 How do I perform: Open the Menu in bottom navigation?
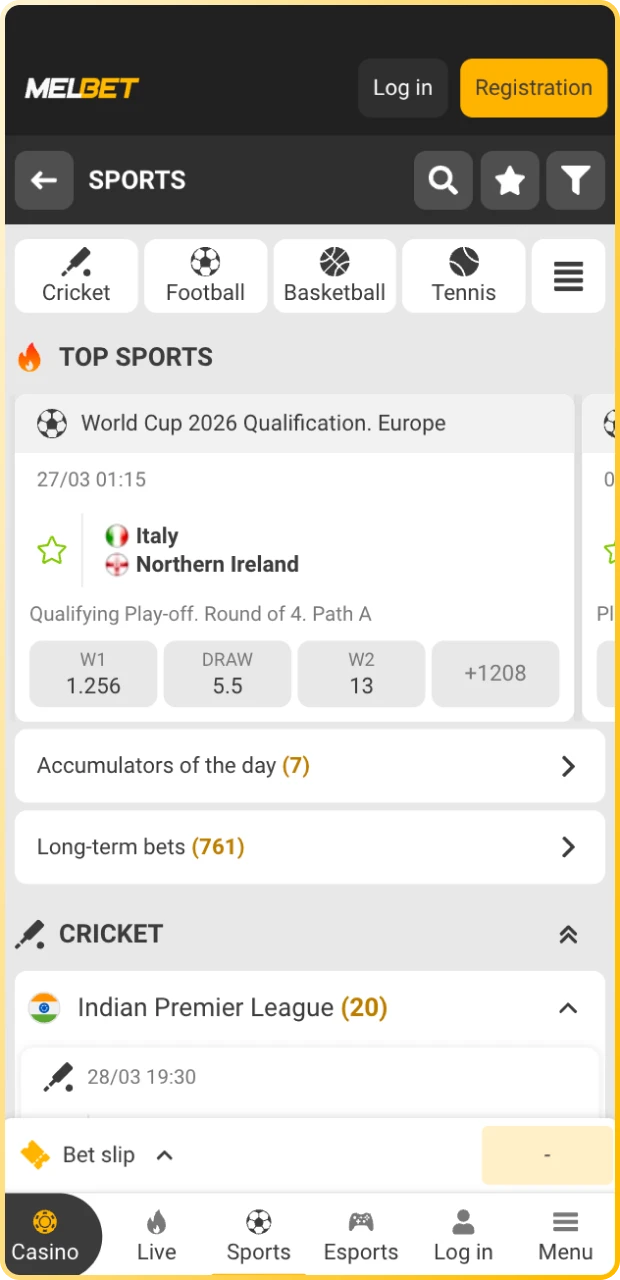pos(565,1233)
